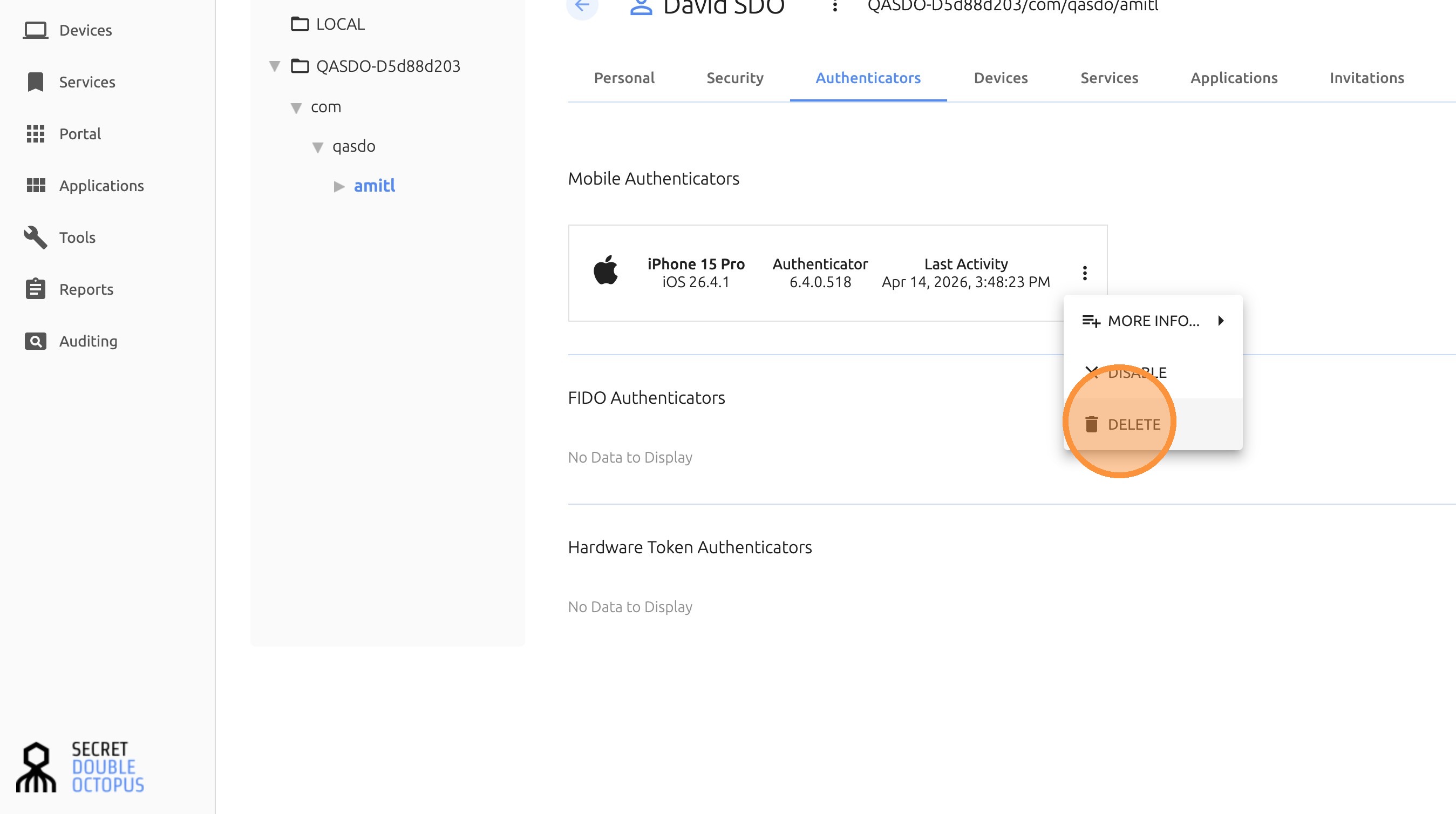Click the Tools wrench icon
The width and height of the screenshot is (1456, 814).
(35, 238)
